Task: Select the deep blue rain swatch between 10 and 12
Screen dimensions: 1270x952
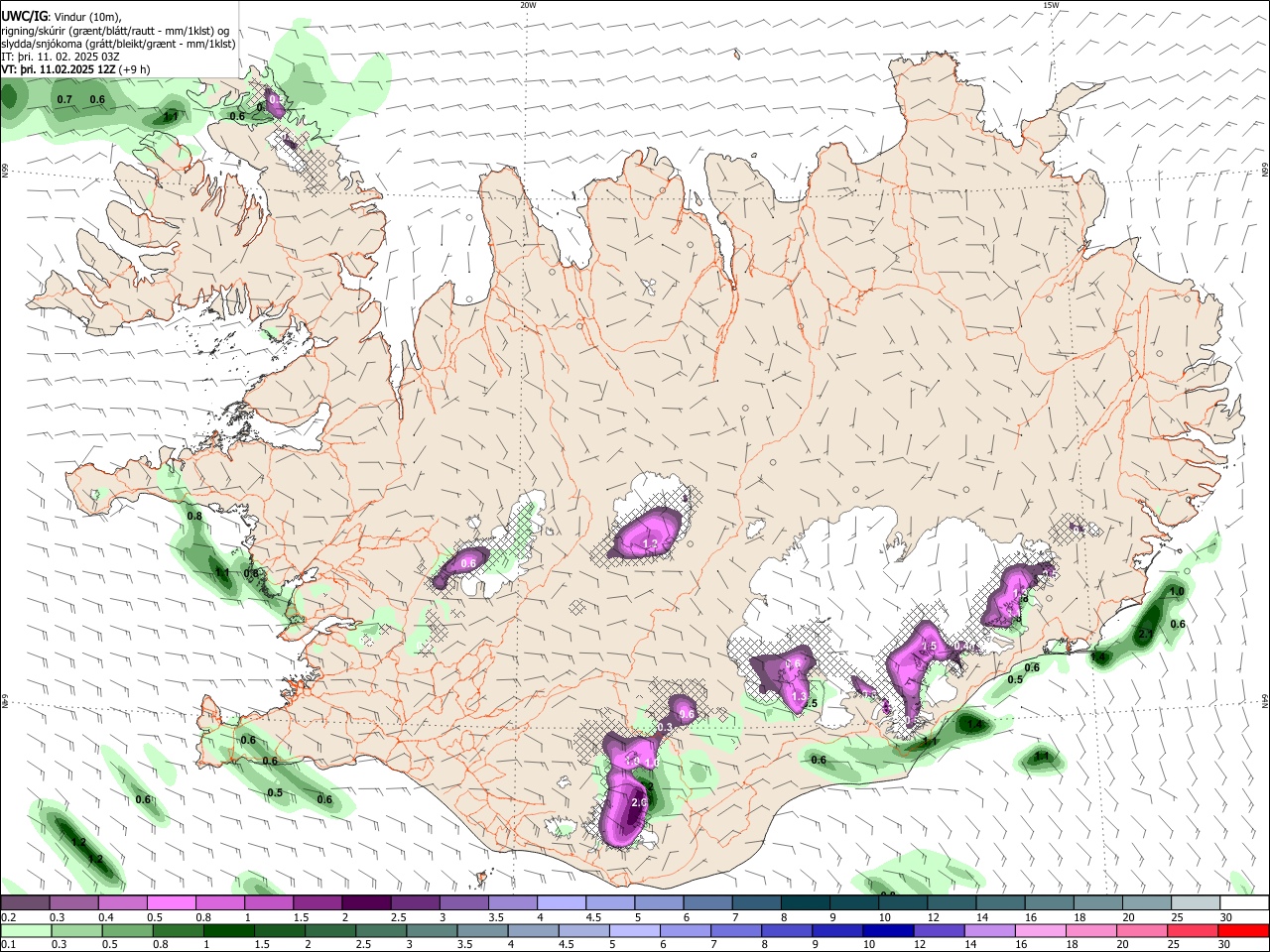Action: (x=887, y=930)
